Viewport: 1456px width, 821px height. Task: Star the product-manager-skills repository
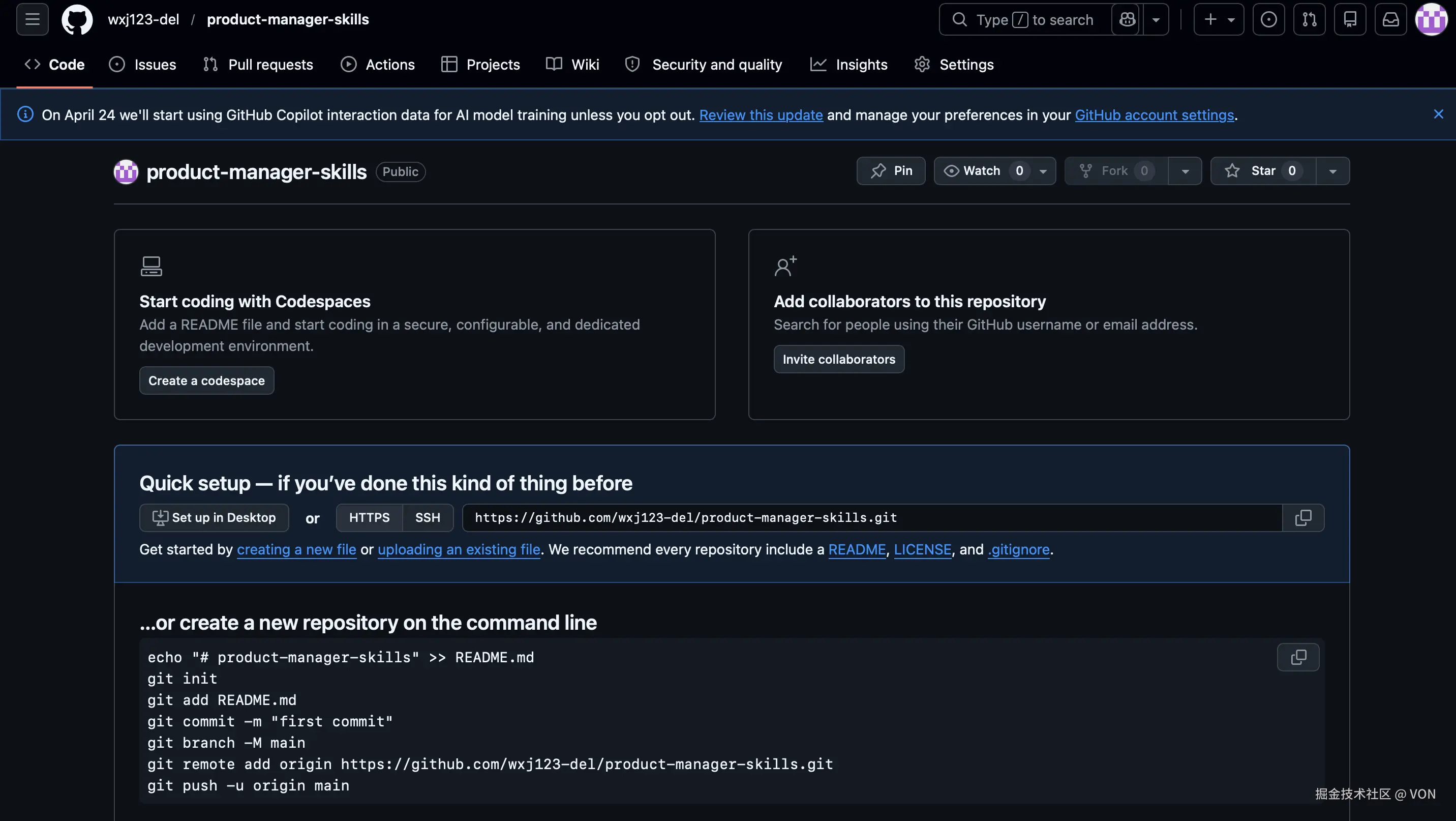1263,171
